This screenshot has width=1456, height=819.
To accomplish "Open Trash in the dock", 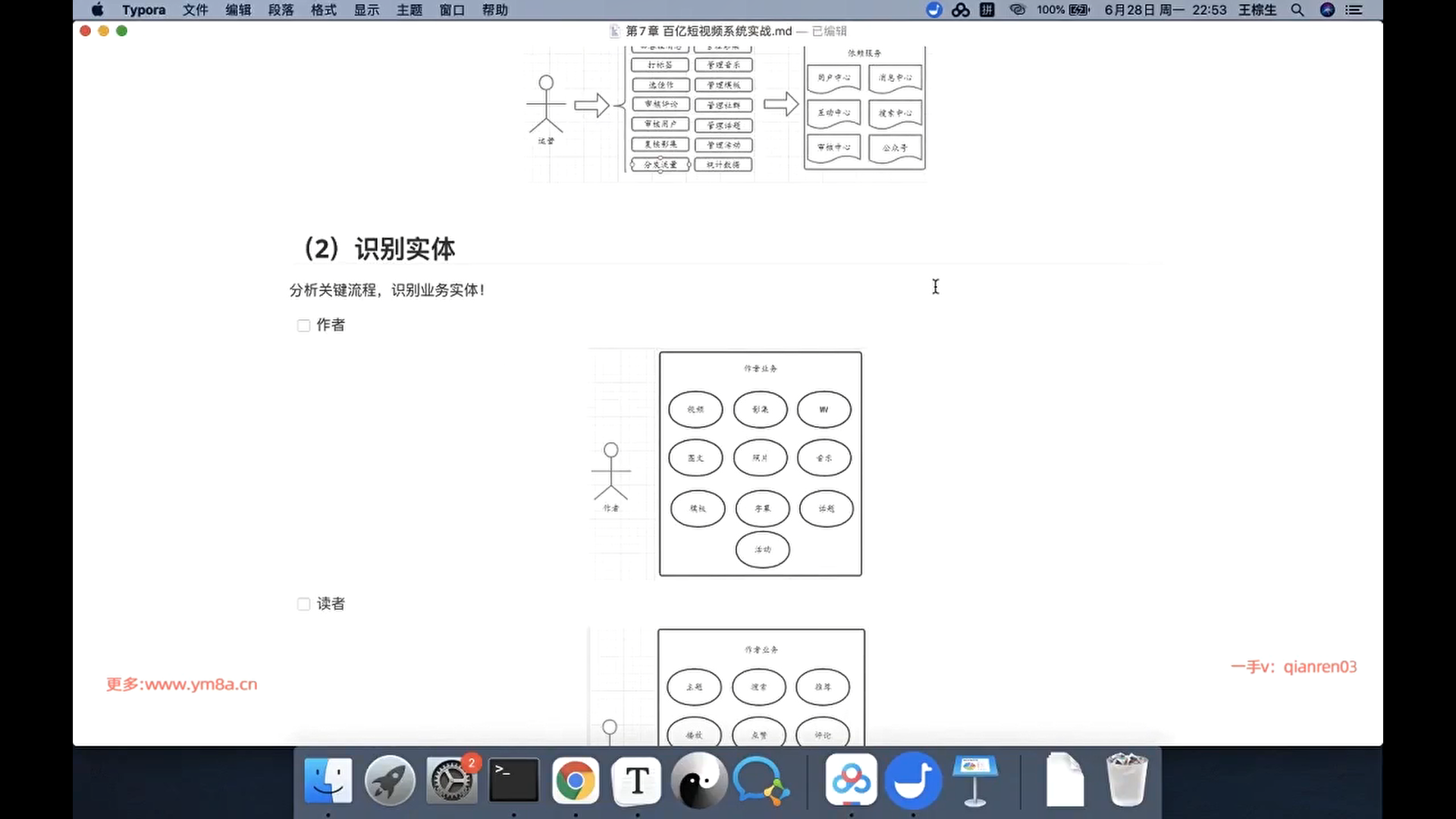I will click(x=1126, y=780).
